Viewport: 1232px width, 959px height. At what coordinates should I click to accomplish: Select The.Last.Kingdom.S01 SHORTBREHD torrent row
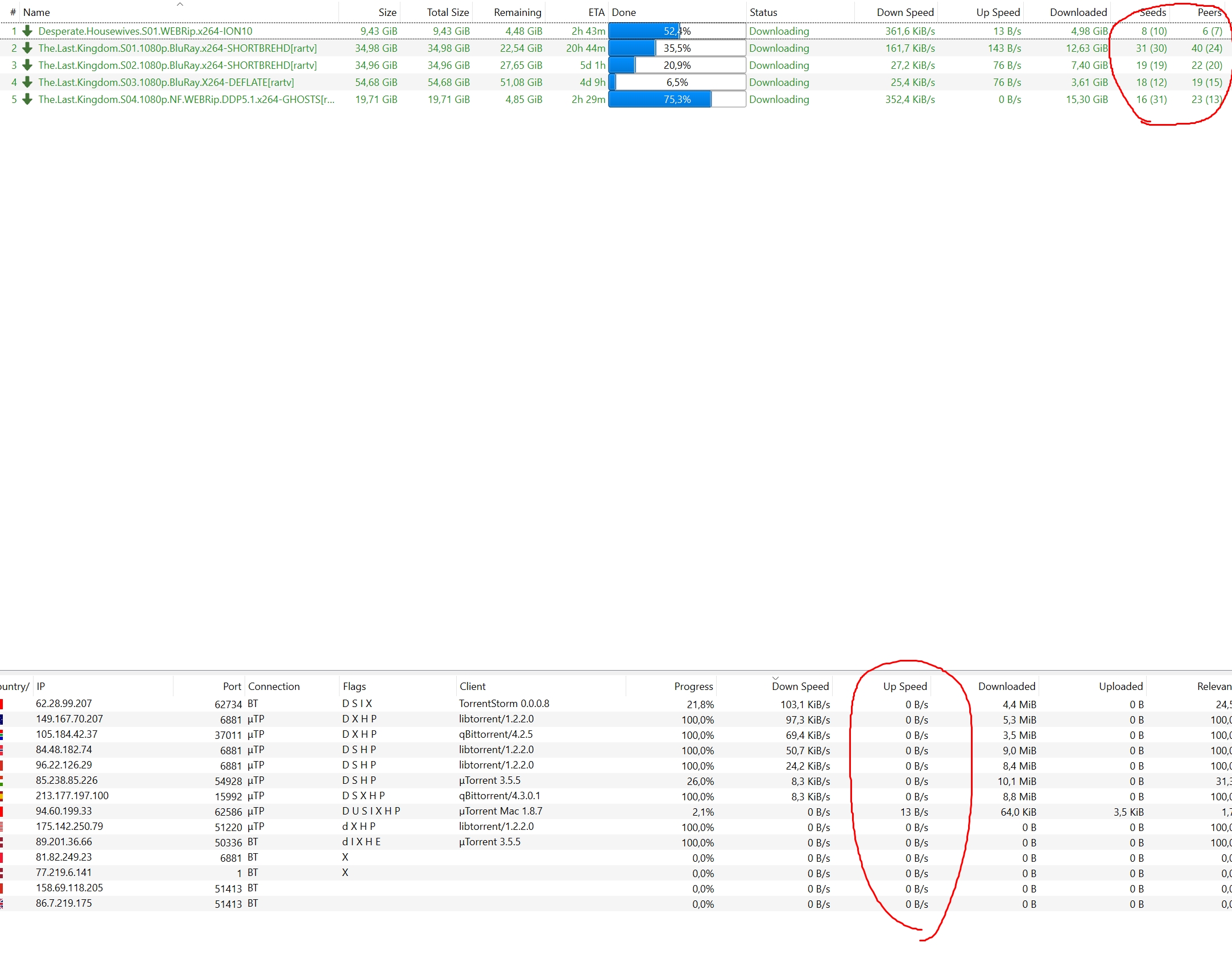616,48
